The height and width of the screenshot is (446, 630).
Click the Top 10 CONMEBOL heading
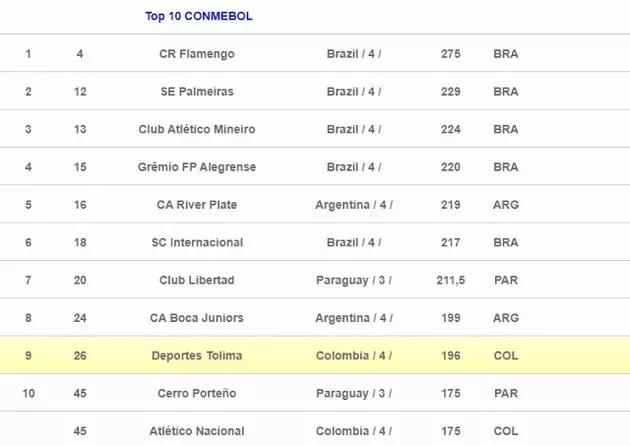coord(198,16)
